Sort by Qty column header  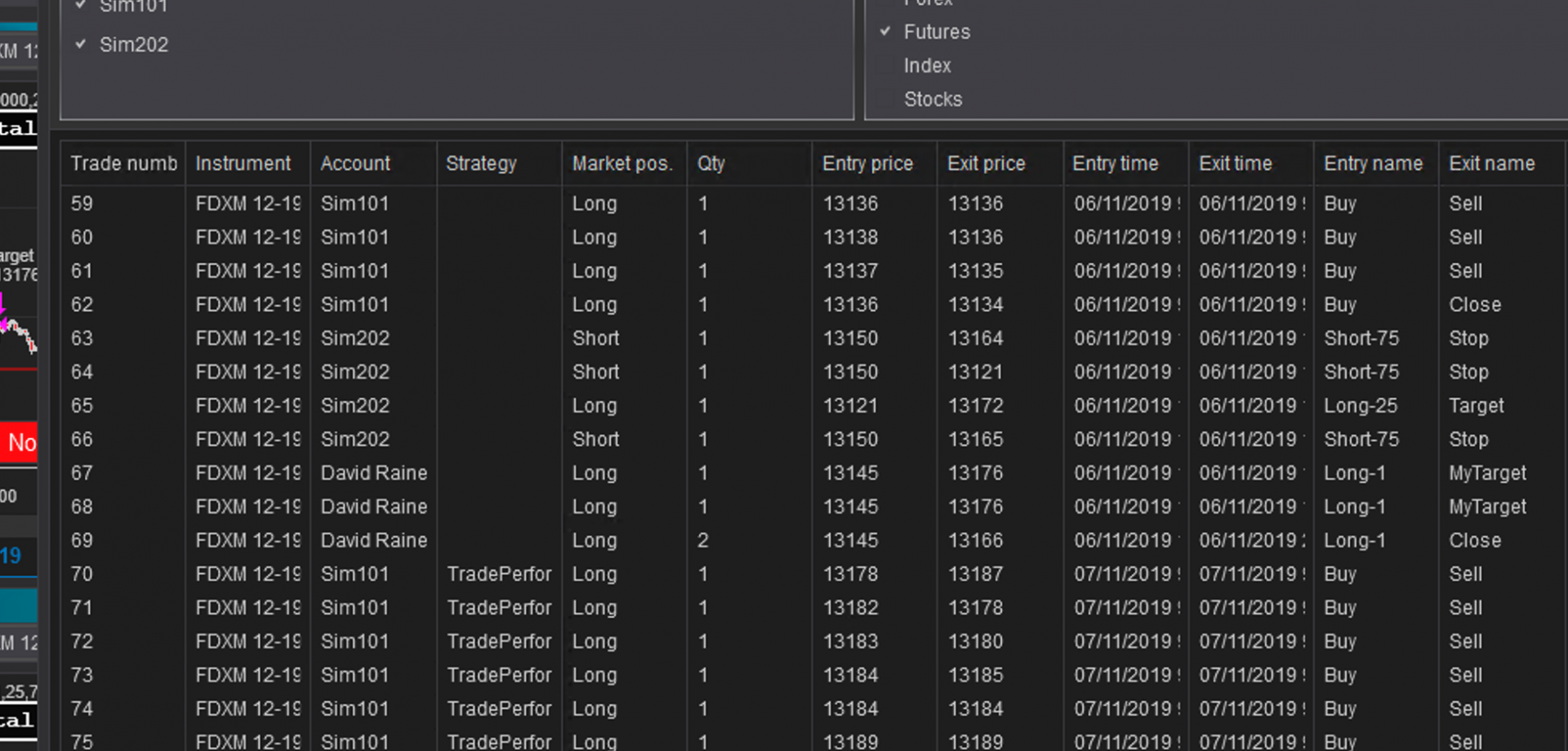pyautogui.click(x=750, y=163)
